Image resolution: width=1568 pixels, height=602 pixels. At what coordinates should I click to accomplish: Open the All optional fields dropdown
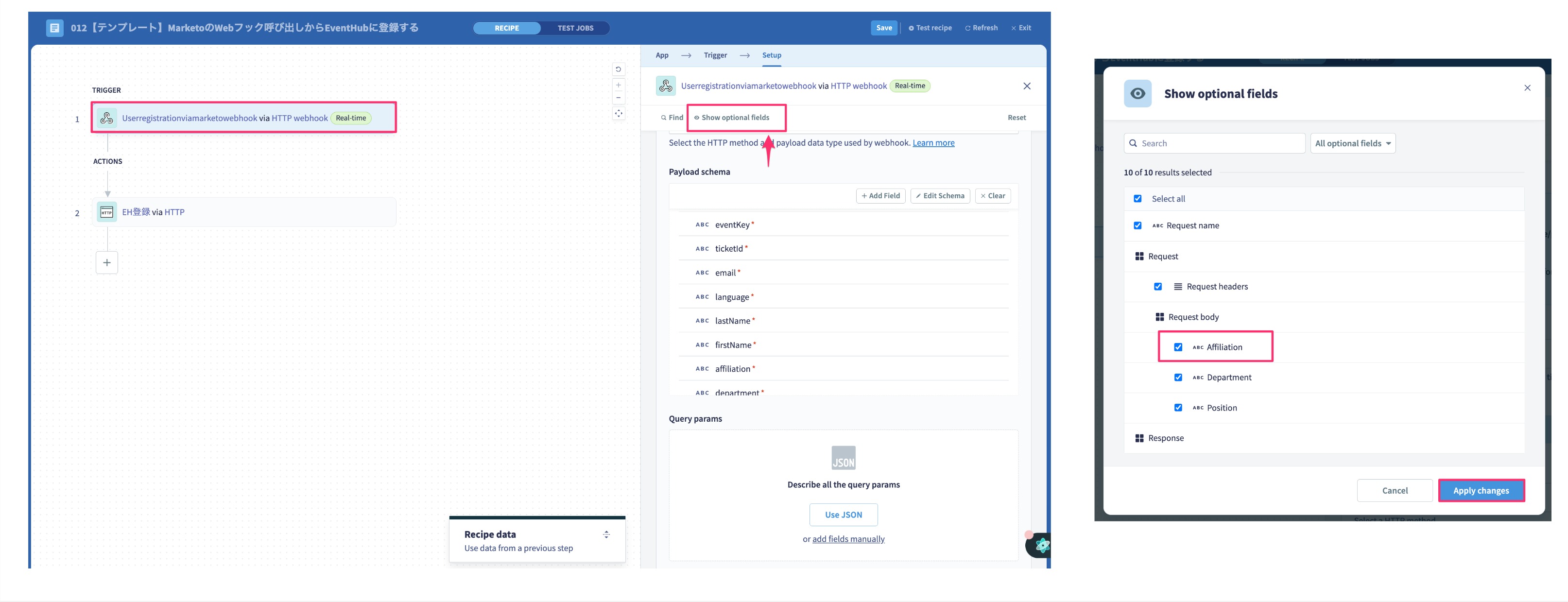1353,144
